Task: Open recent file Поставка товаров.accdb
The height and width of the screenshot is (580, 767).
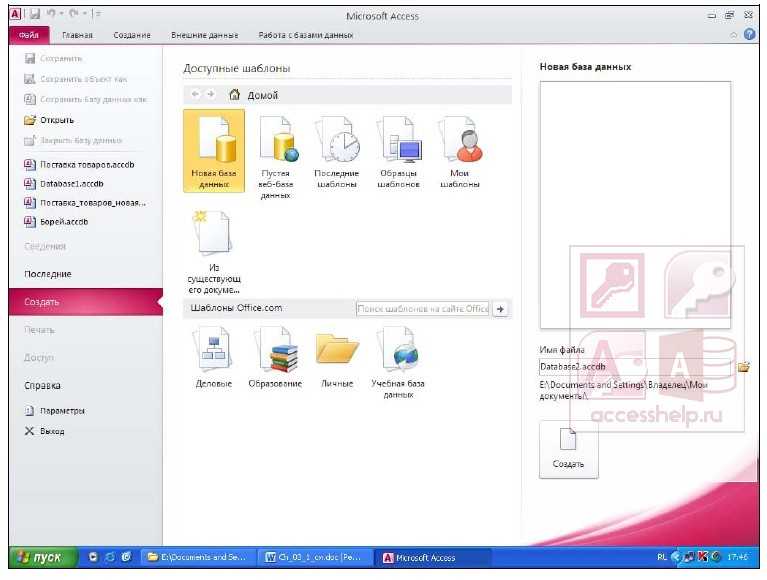Action: (x=80, y=165)
